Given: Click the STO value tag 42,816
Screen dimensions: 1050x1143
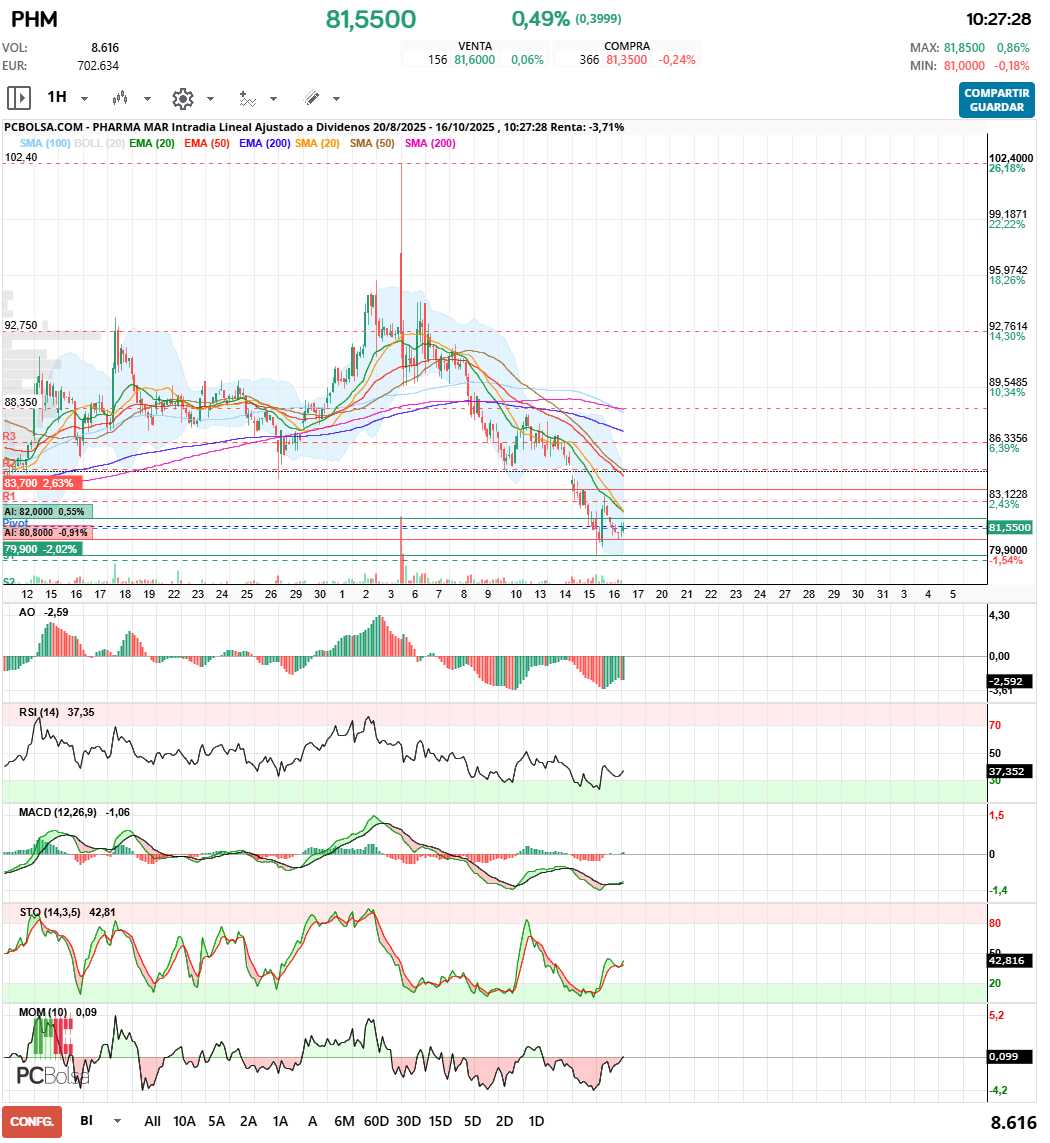Looking at the screenshot, I should [x=1010, y=961].
